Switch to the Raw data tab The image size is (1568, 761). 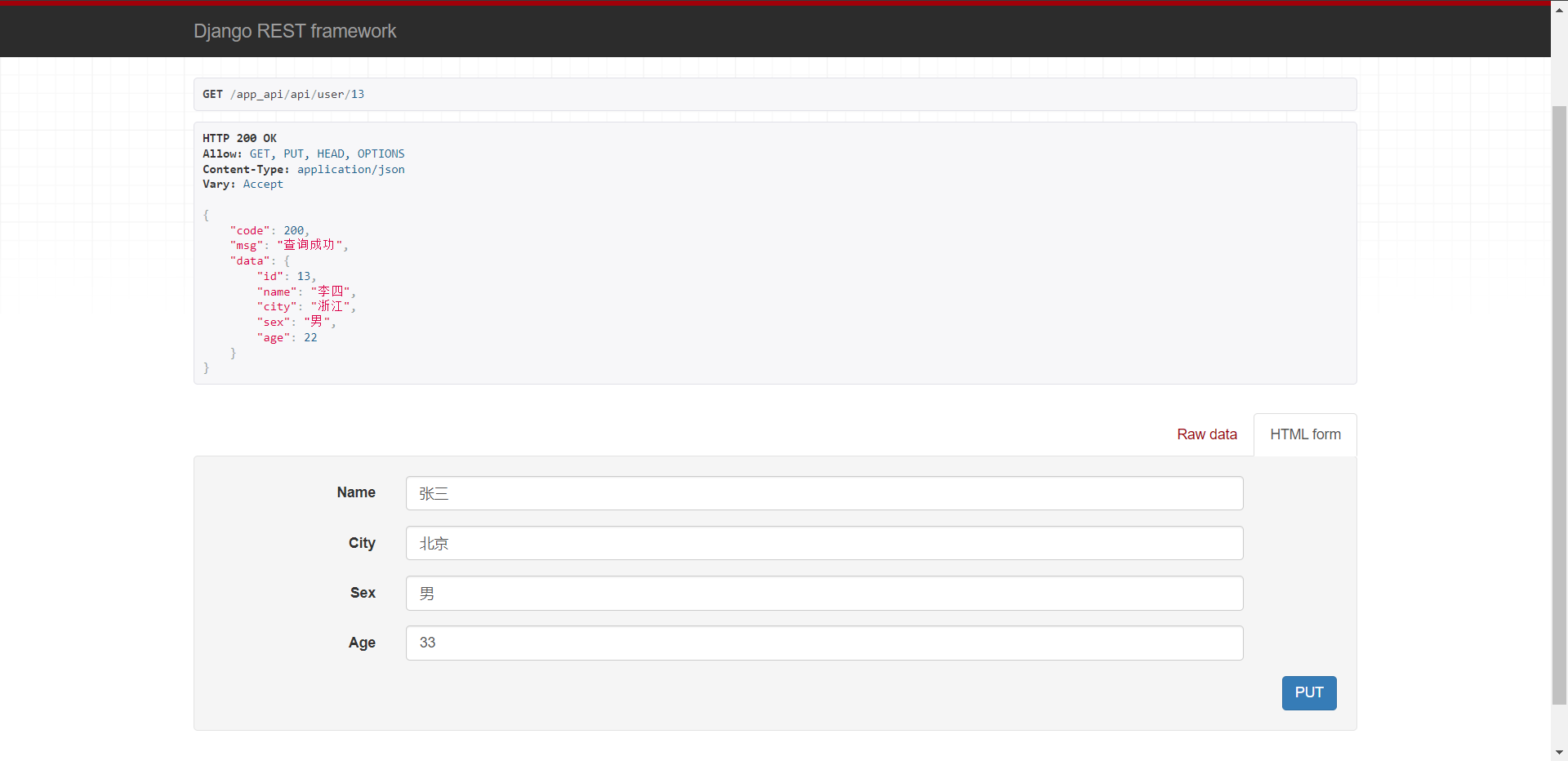(x=1206, y=434)
